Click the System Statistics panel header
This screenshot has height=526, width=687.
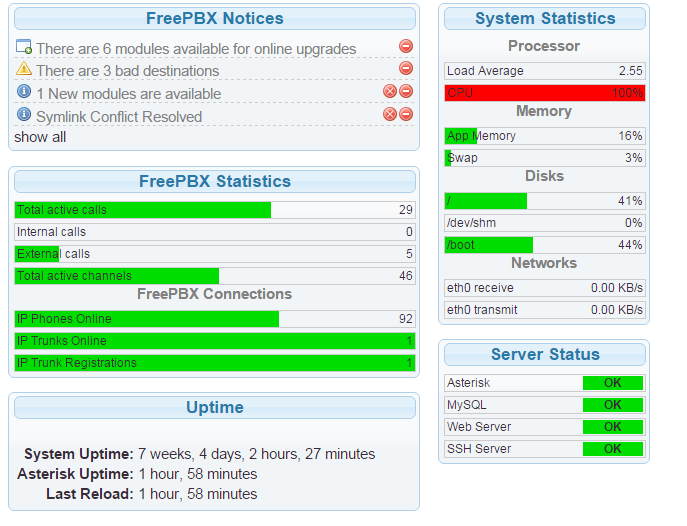(545, 18)
